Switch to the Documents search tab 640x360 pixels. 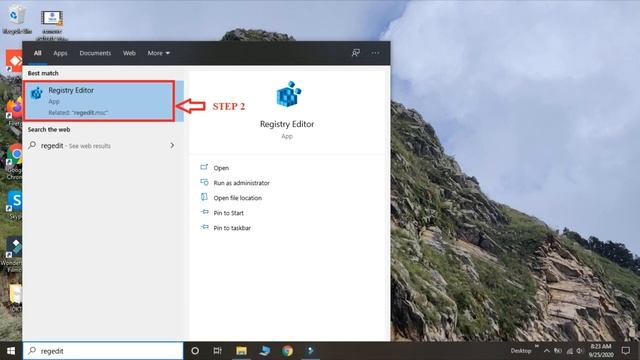point(95,53)
